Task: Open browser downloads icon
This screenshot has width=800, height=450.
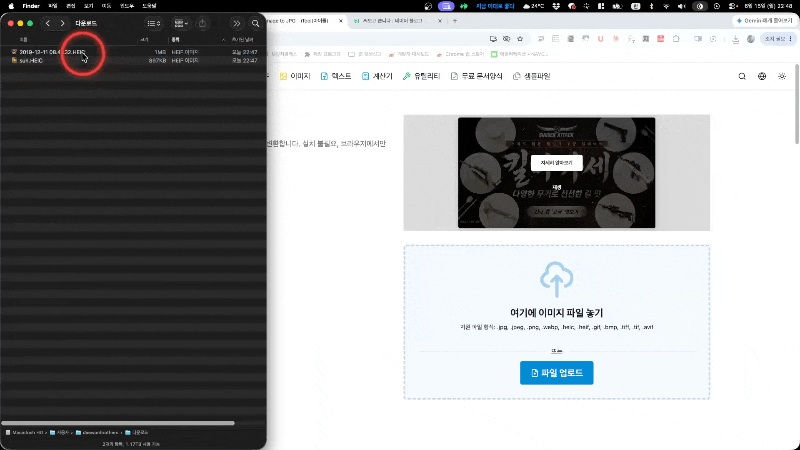Action: pyautogui.click(x=735, y=39)
